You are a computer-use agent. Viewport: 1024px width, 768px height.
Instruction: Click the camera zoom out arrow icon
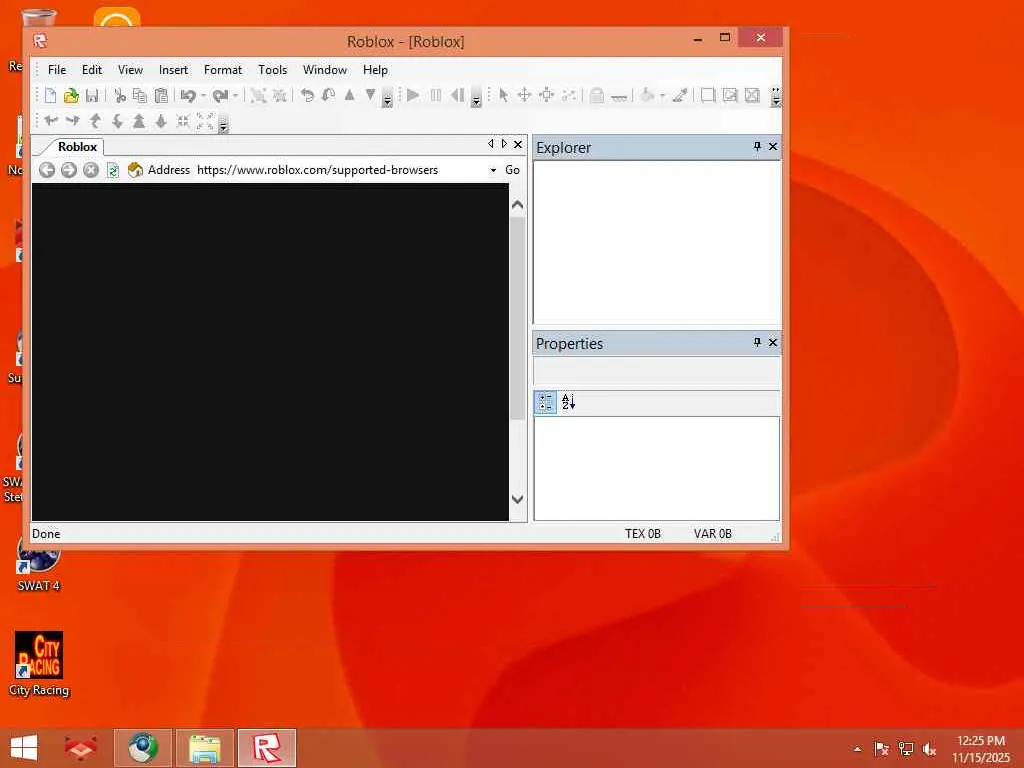point(161,121)
